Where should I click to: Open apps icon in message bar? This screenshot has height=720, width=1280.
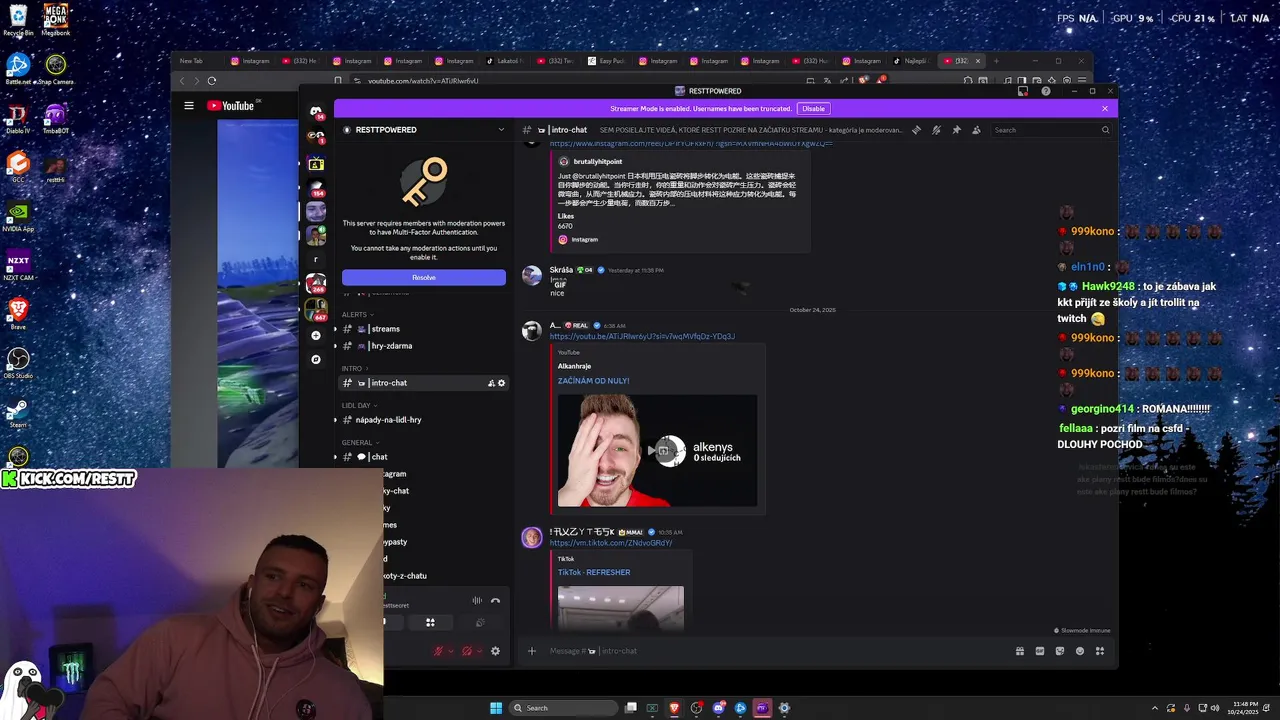click(1100, 651)
